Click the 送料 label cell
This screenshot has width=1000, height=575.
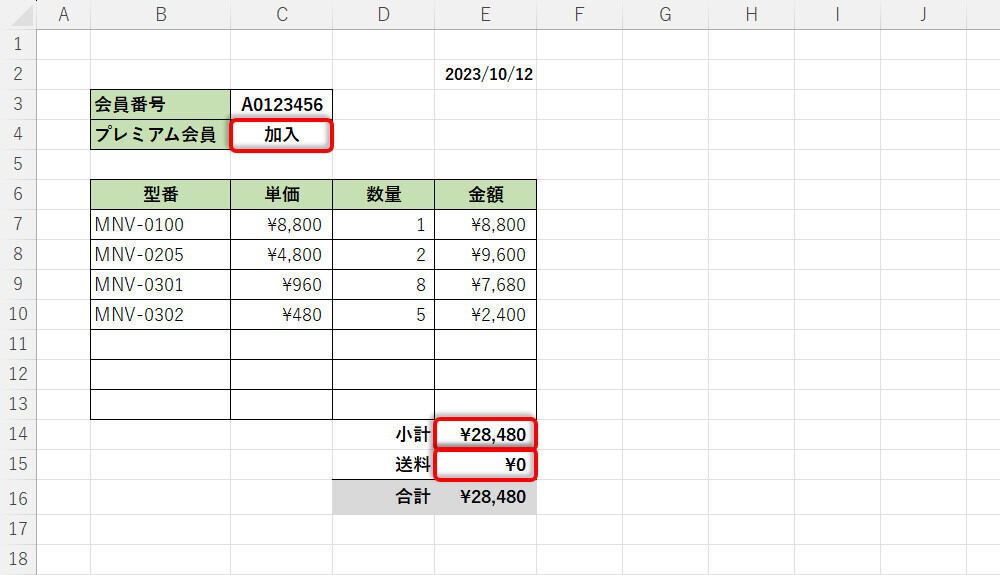[x=384, y=464]
